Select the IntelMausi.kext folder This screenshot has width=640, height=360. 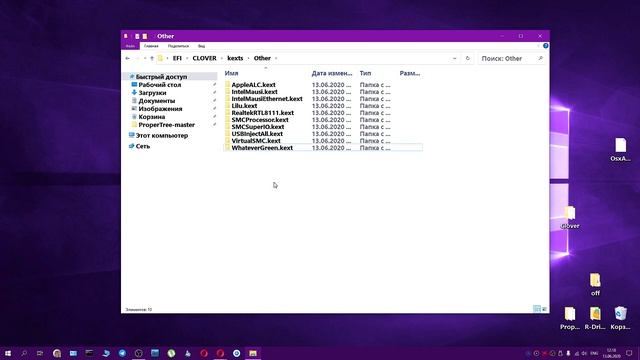coord(254,92)
